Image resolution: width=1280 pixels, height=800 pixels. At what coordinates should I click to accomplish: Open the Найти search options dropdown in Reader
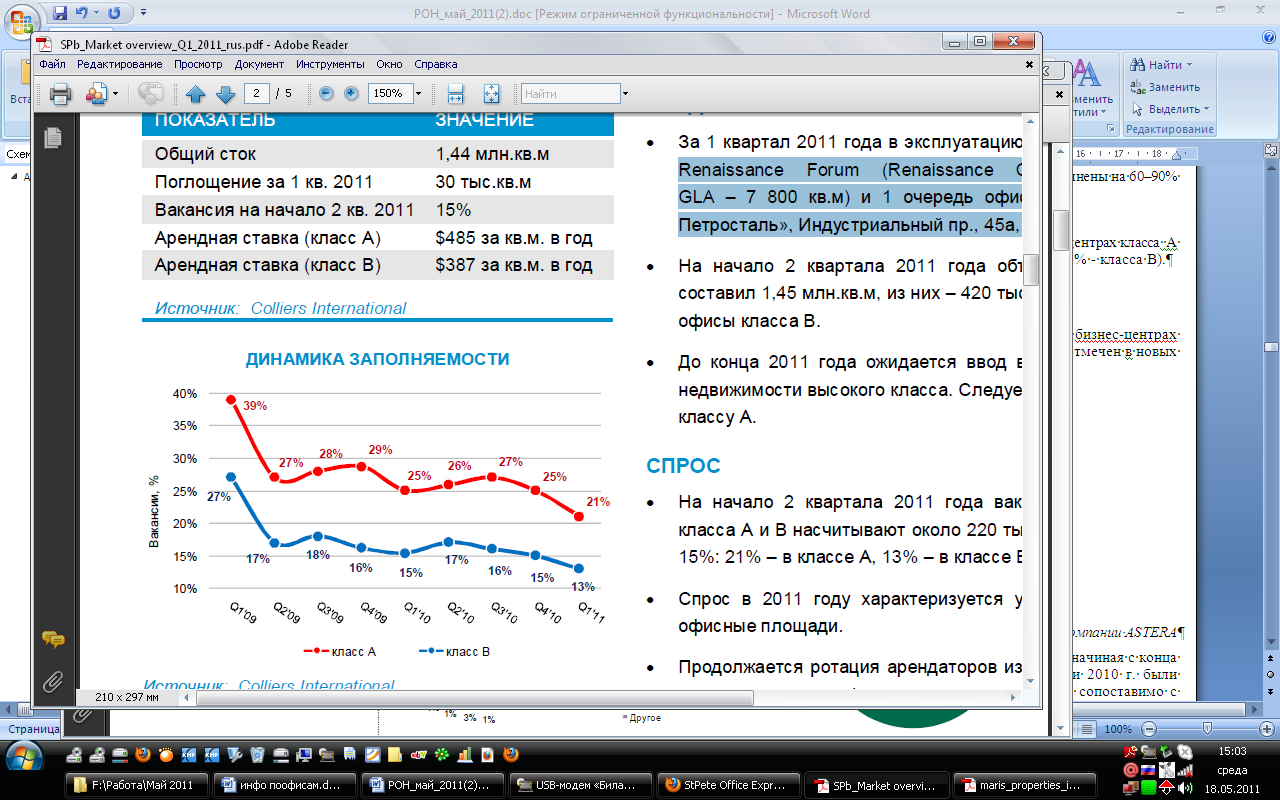click(625, 94)
